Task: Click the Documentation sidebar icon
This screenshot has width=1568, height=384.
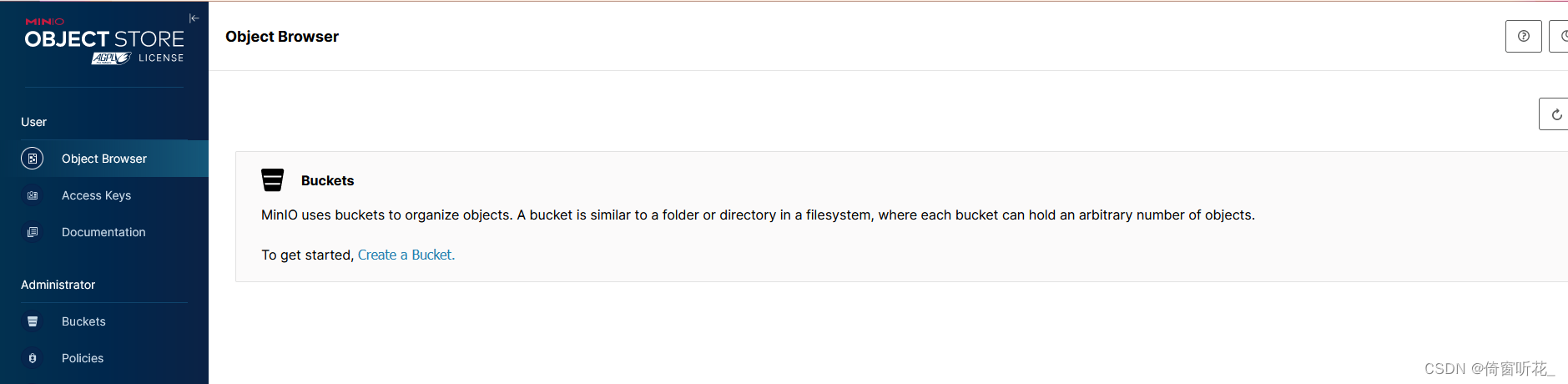Action: 33,232
